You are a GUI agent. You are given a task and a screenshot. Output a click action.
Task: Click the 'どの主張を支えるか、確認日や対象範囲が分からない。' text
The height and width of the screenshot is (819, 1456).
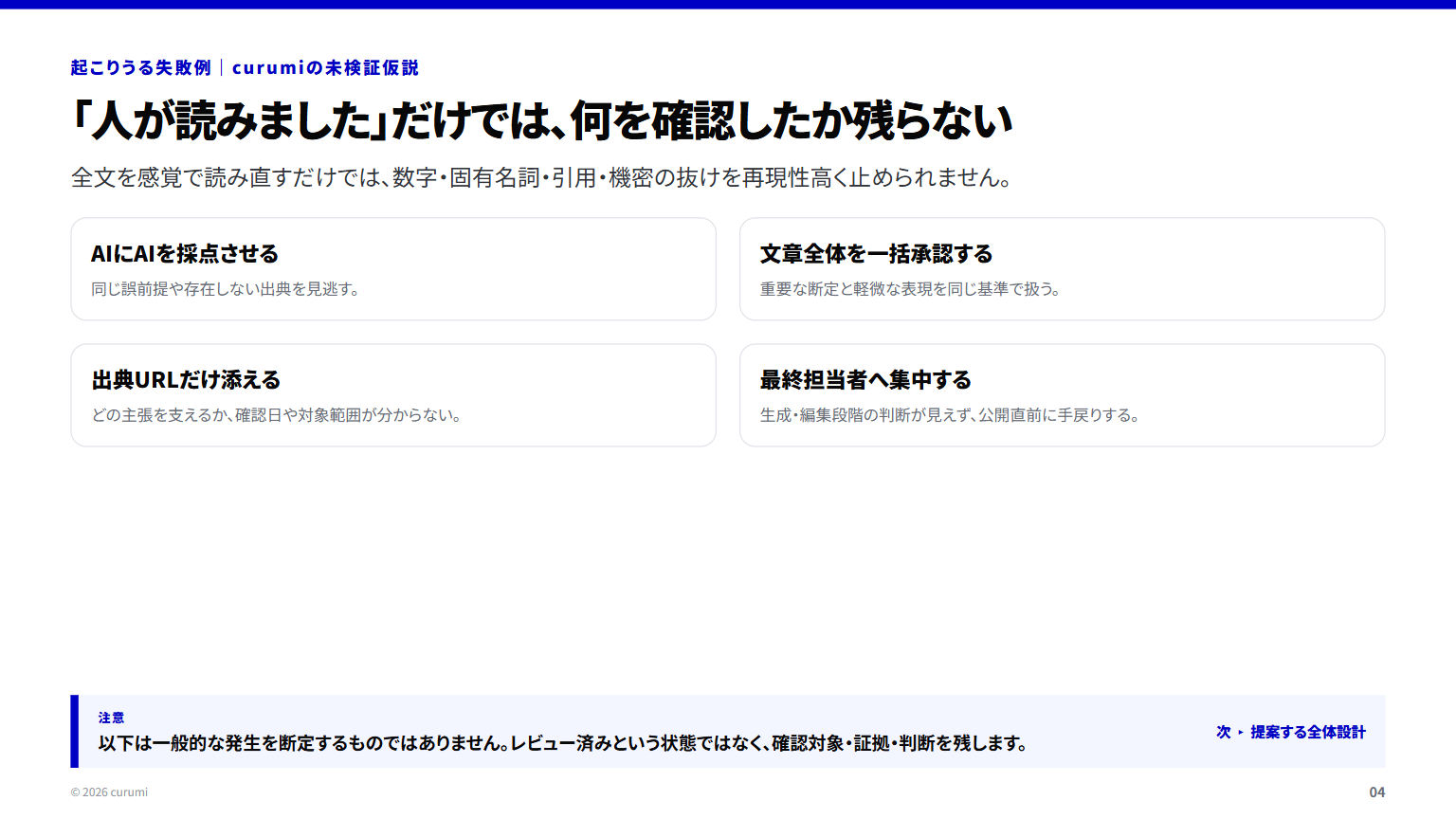click(277, 415)
